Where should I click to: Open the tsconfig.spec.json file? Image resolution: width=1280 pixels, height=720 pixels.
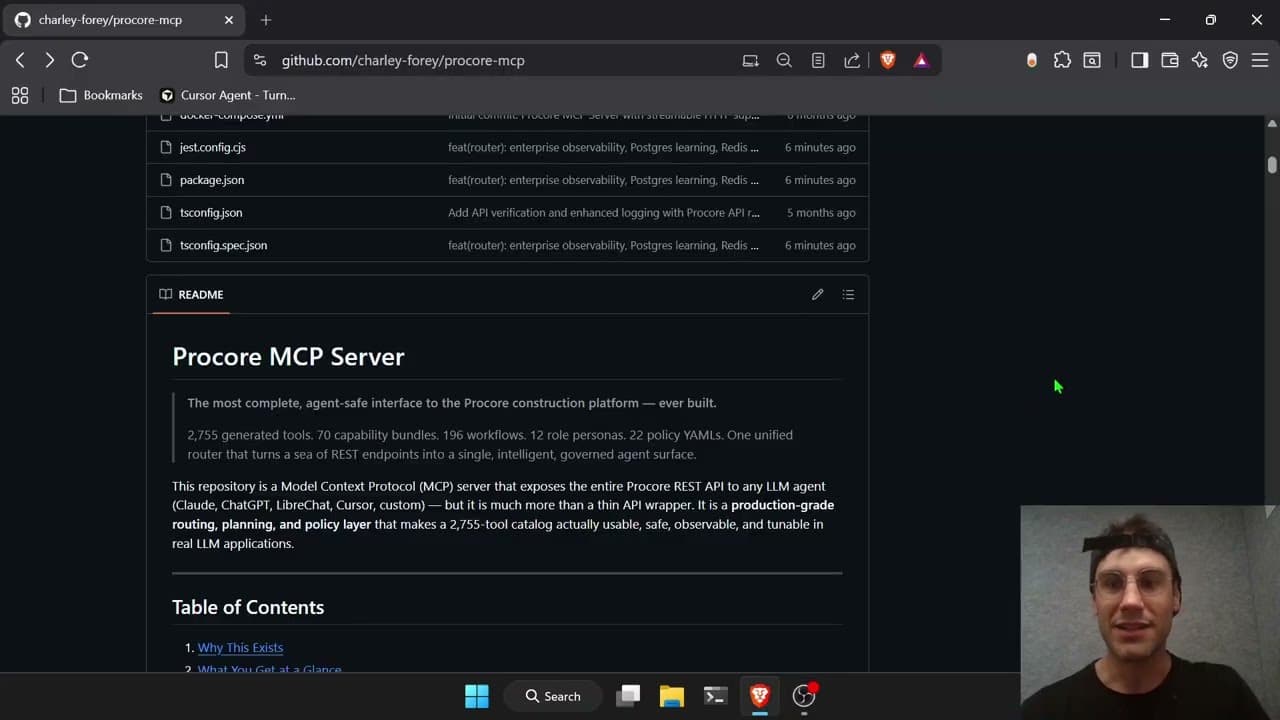223,245
